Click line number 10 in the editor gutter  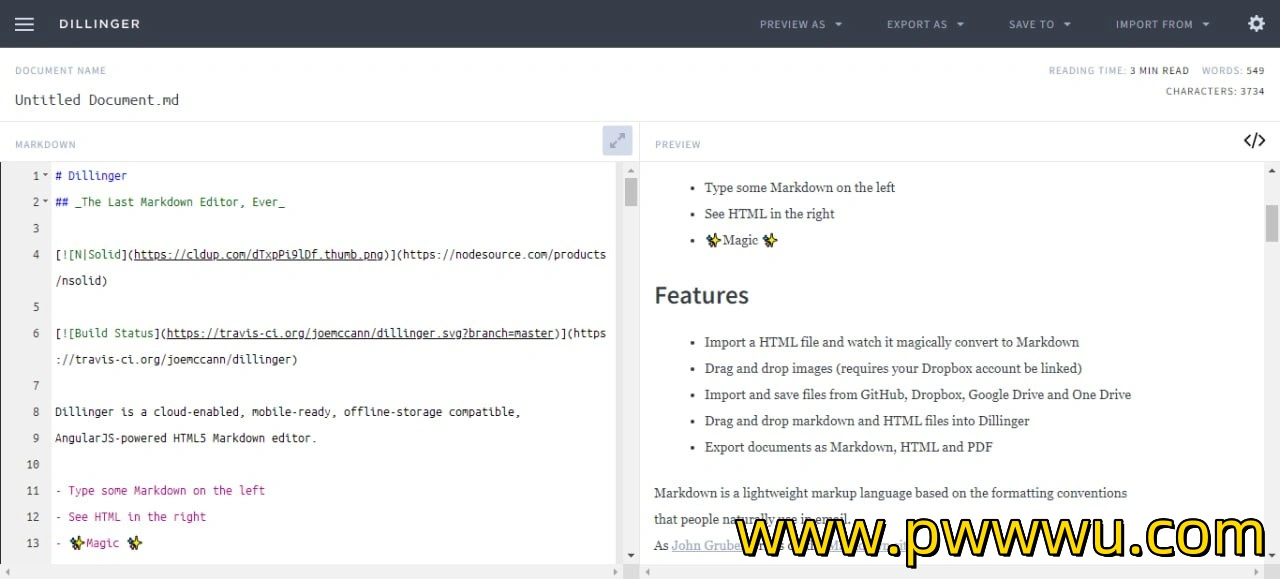[x=32, y=464]
